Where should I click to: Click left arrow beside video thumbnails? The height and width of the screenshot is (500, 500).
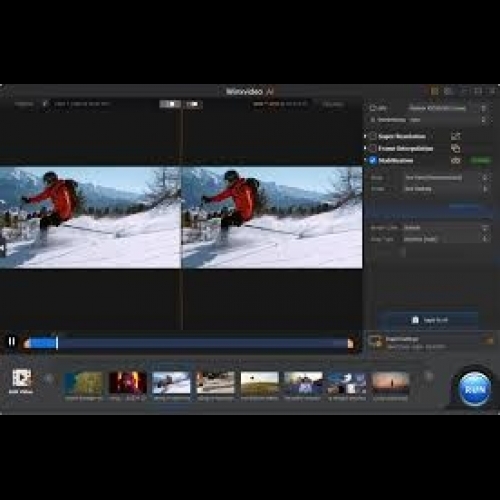[x=50, y=379]
